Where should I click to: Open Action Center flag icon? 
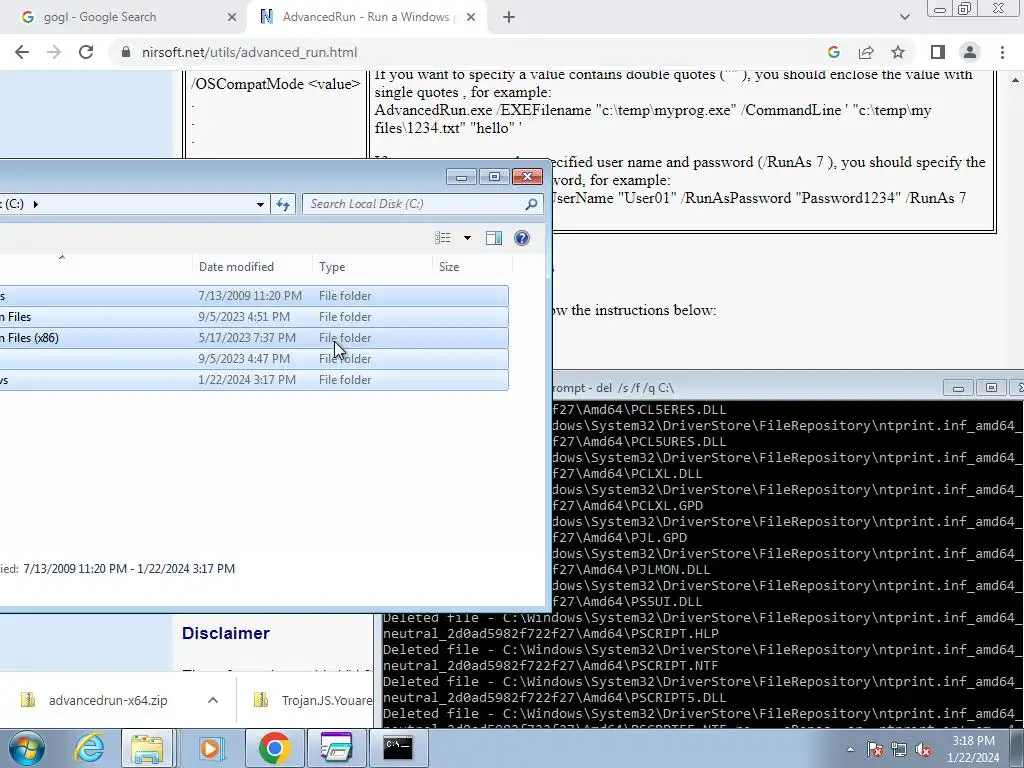pyautogui.click(x=875, y=749)
